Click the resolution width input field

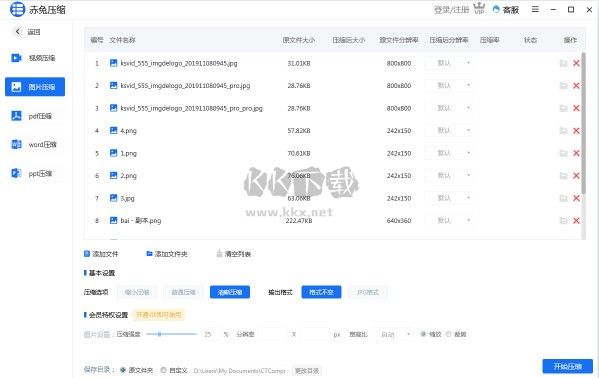(x=272, y=334)
